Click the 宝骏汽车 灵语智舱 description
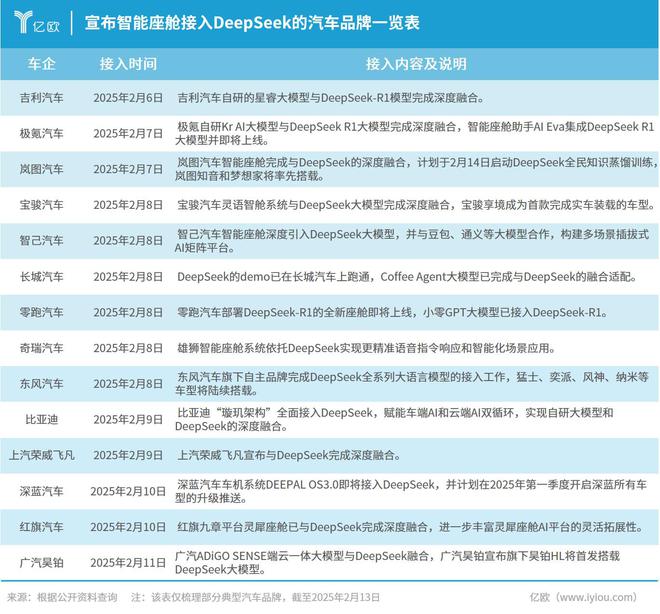Viewport: 660px width, 614px height. point(416,205)
